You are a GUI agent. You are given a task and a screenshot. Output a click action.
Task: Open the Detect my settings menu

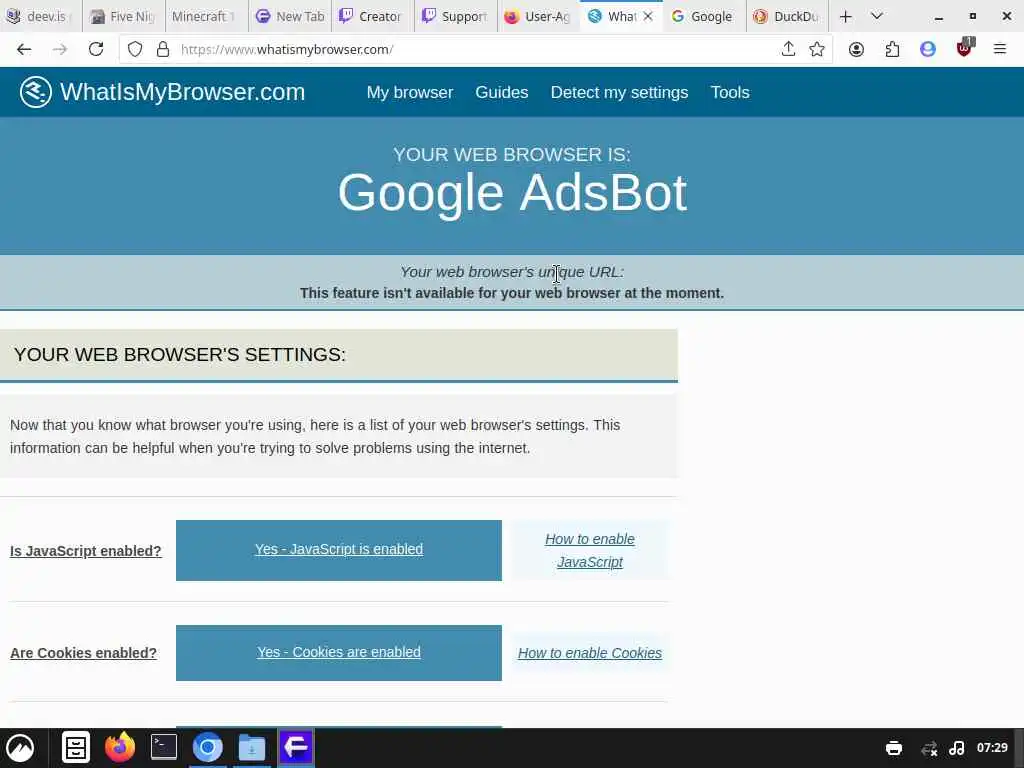click(x=619, y=93)
